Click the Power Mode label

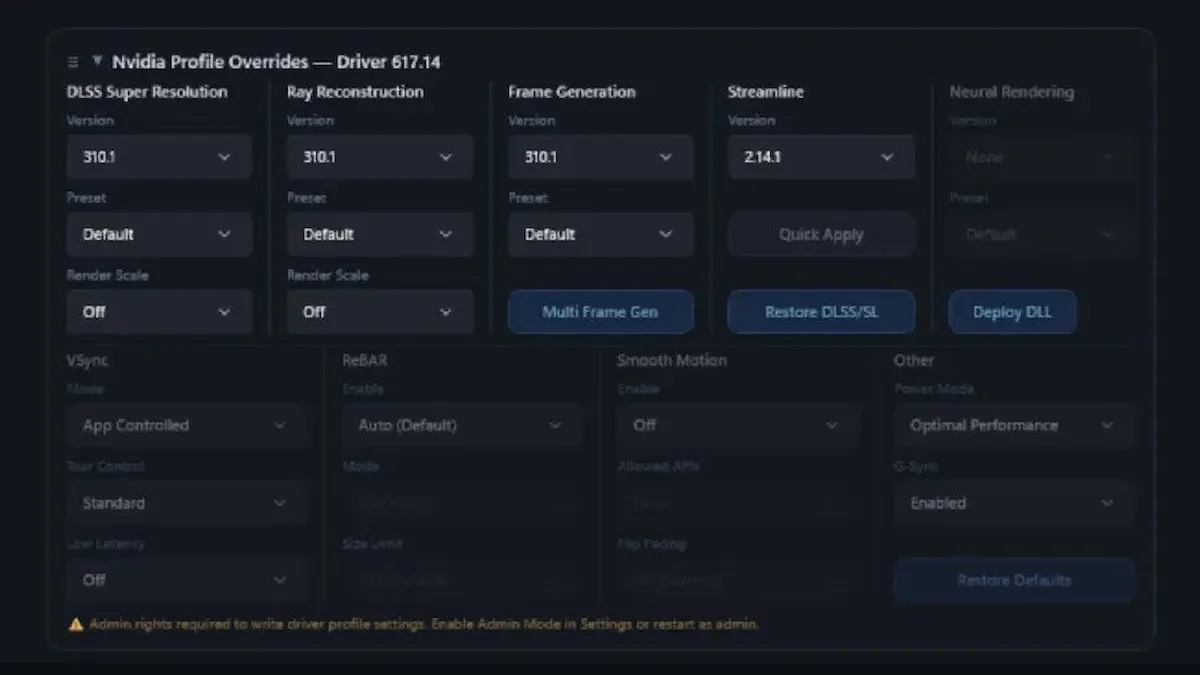tap(934, 389)
